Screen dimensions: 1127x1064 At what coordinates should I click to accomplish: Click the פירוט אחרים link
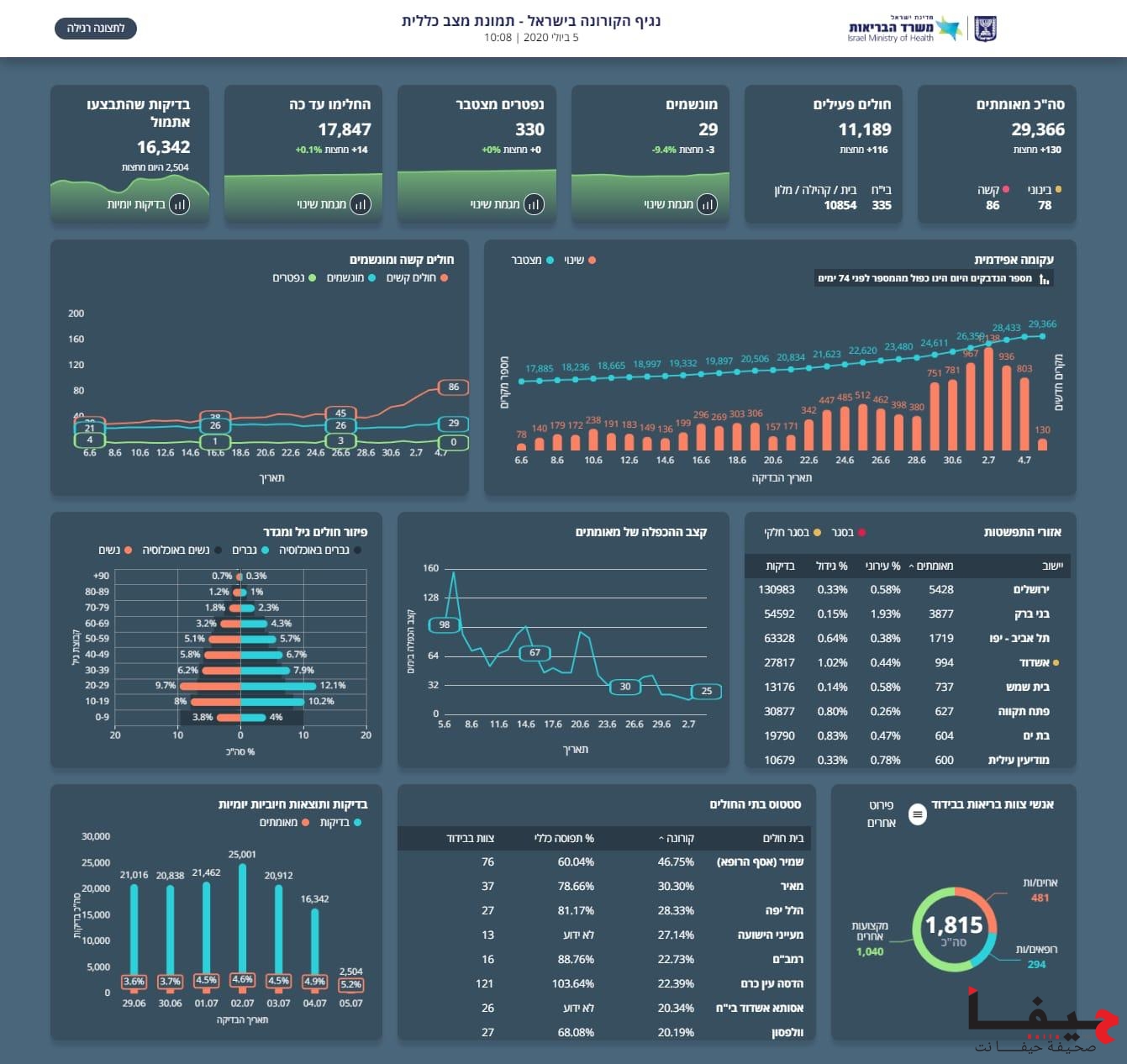tap(881, 814)
